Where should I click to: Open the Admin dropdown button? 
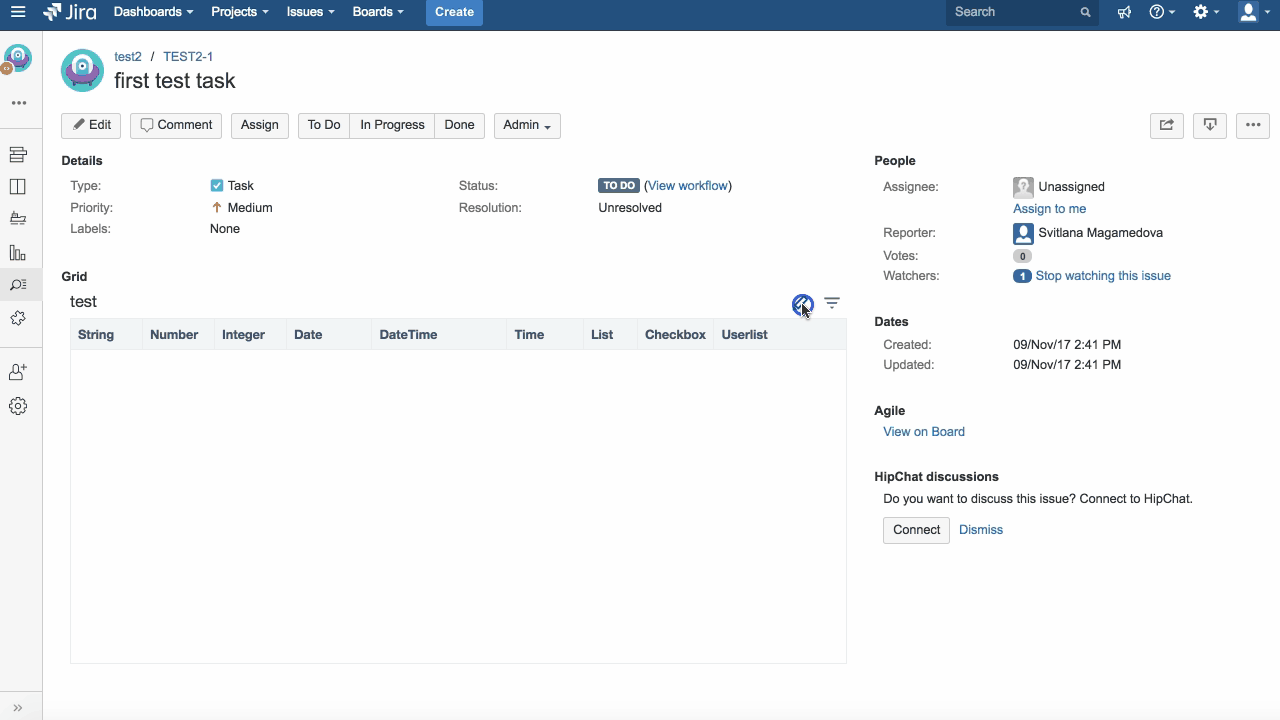(x=526, y=125)
